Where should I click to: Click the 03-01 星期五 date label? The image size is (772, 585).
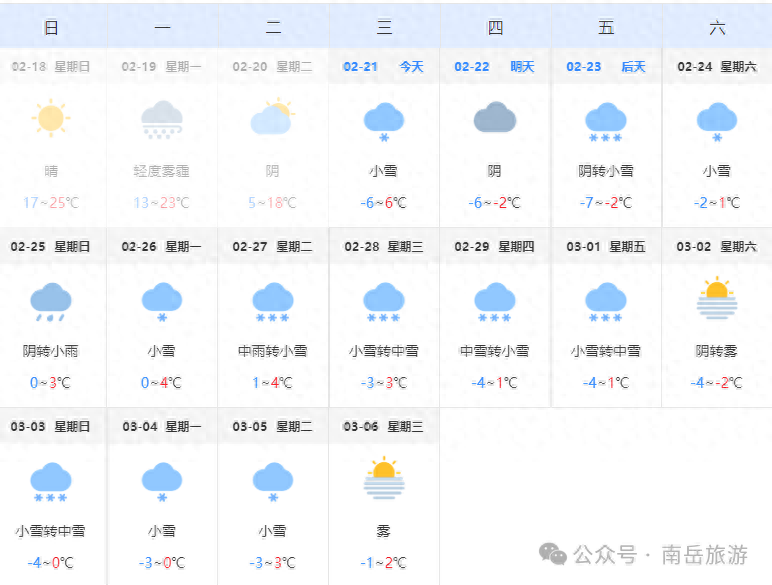(x=606, y=246)
